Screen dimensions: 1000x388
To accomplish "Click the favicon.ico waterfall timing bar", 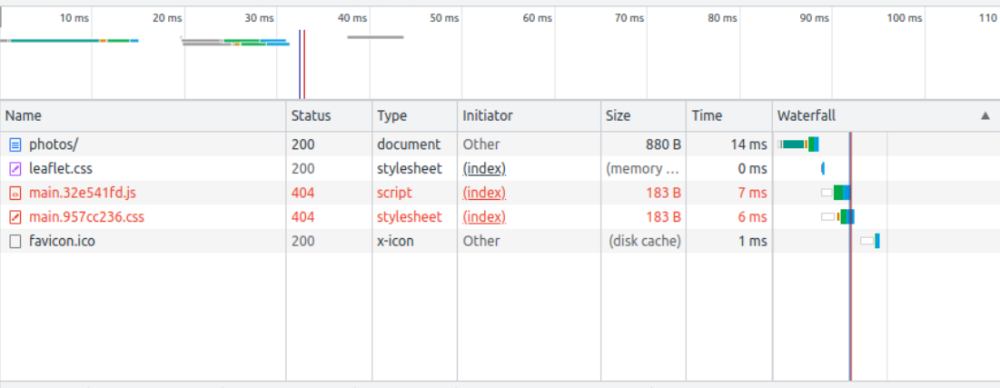I will (x=870, y=241).
